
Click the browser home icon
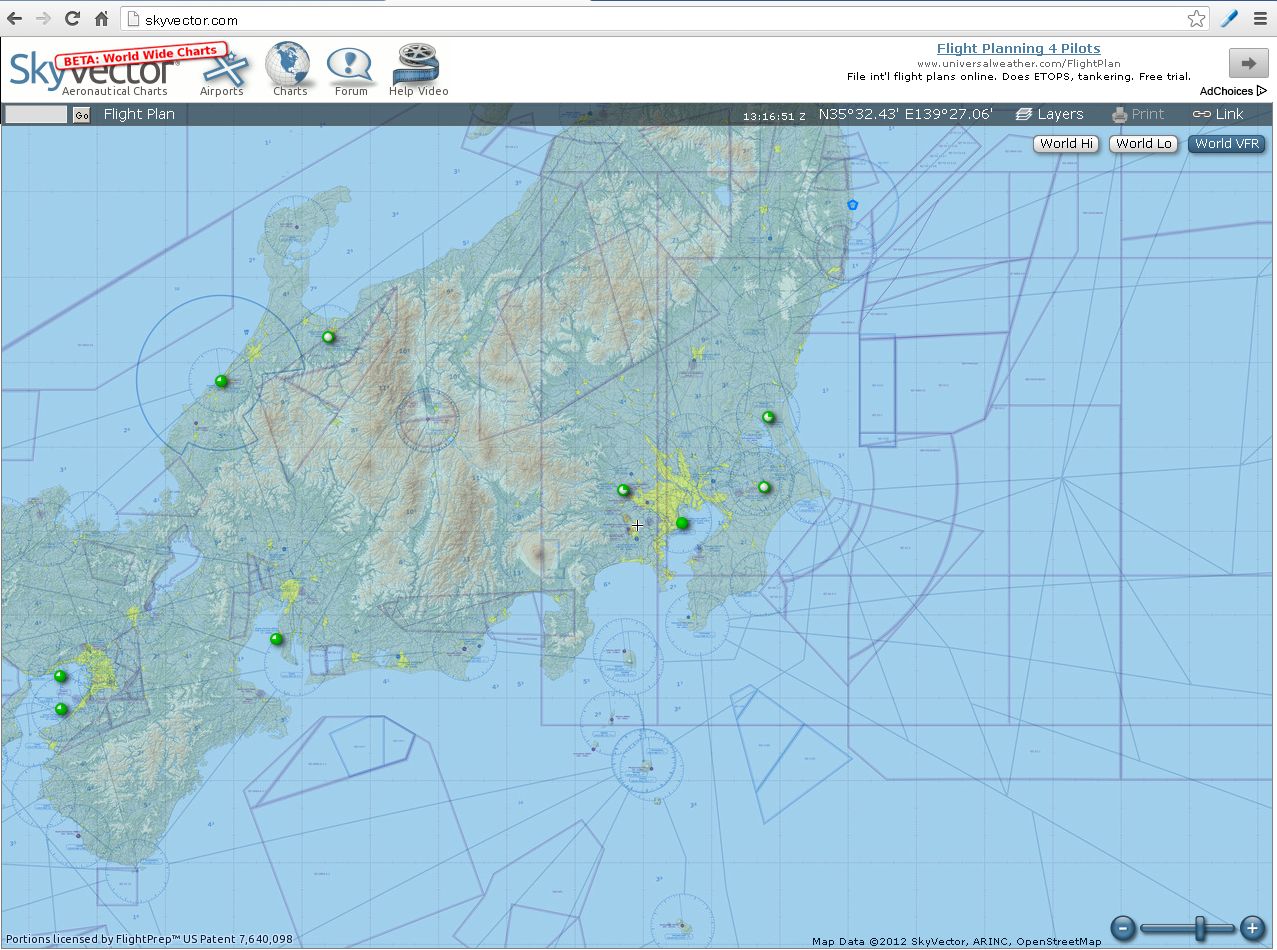101,18
